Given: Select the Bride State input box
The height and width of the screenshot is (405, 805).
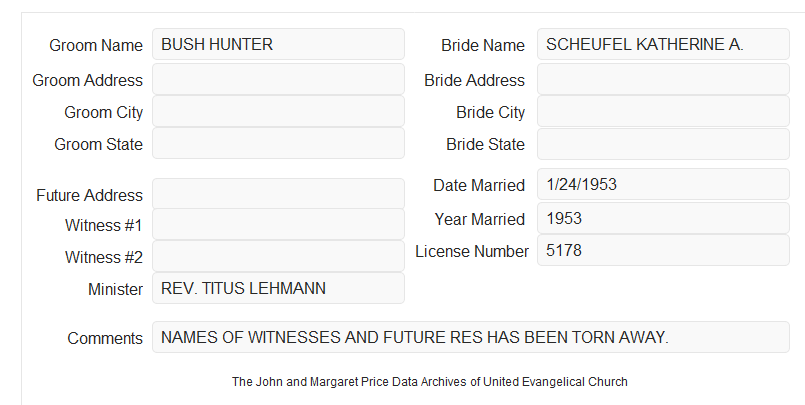Looking at the screenshot, I should 663,144.
